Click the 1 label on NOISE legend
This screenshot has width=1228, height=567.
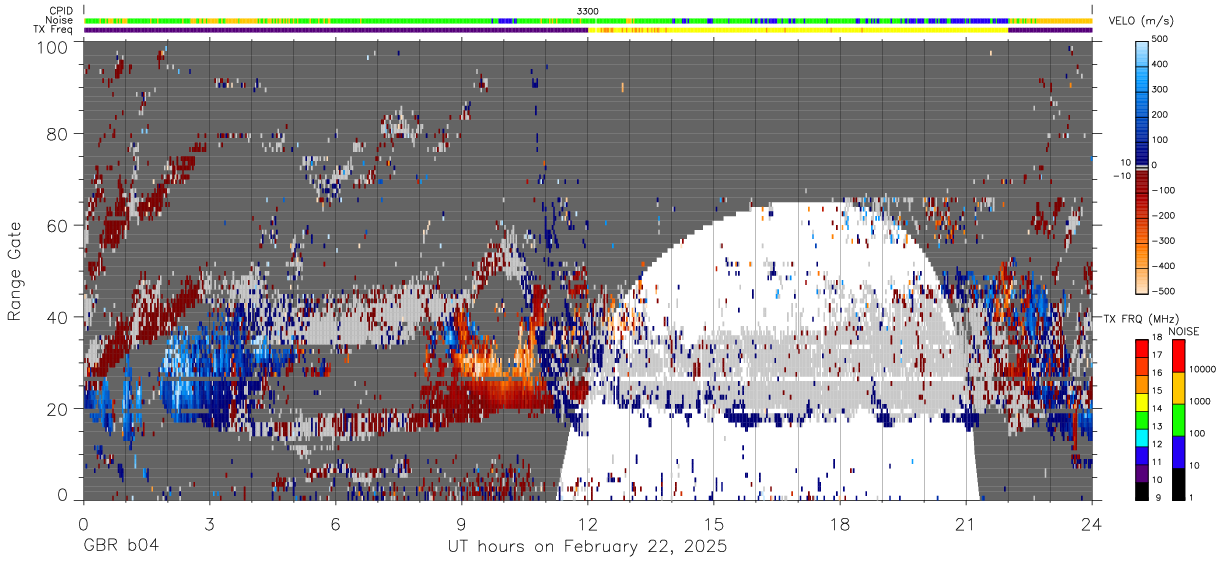click(1192, 499)
